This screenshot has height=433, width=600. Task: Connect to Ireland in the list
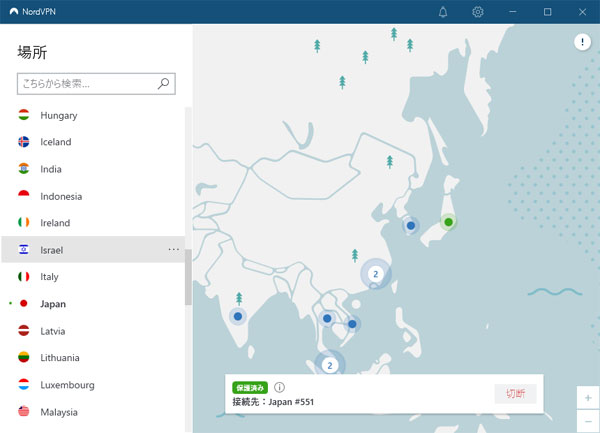point(93,223)
